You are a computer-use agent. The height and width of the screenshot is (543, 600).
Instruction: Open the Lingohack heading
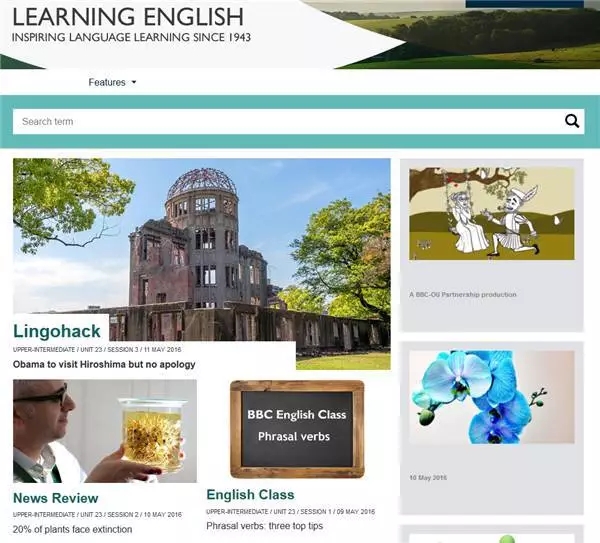[x=55, y=330]
